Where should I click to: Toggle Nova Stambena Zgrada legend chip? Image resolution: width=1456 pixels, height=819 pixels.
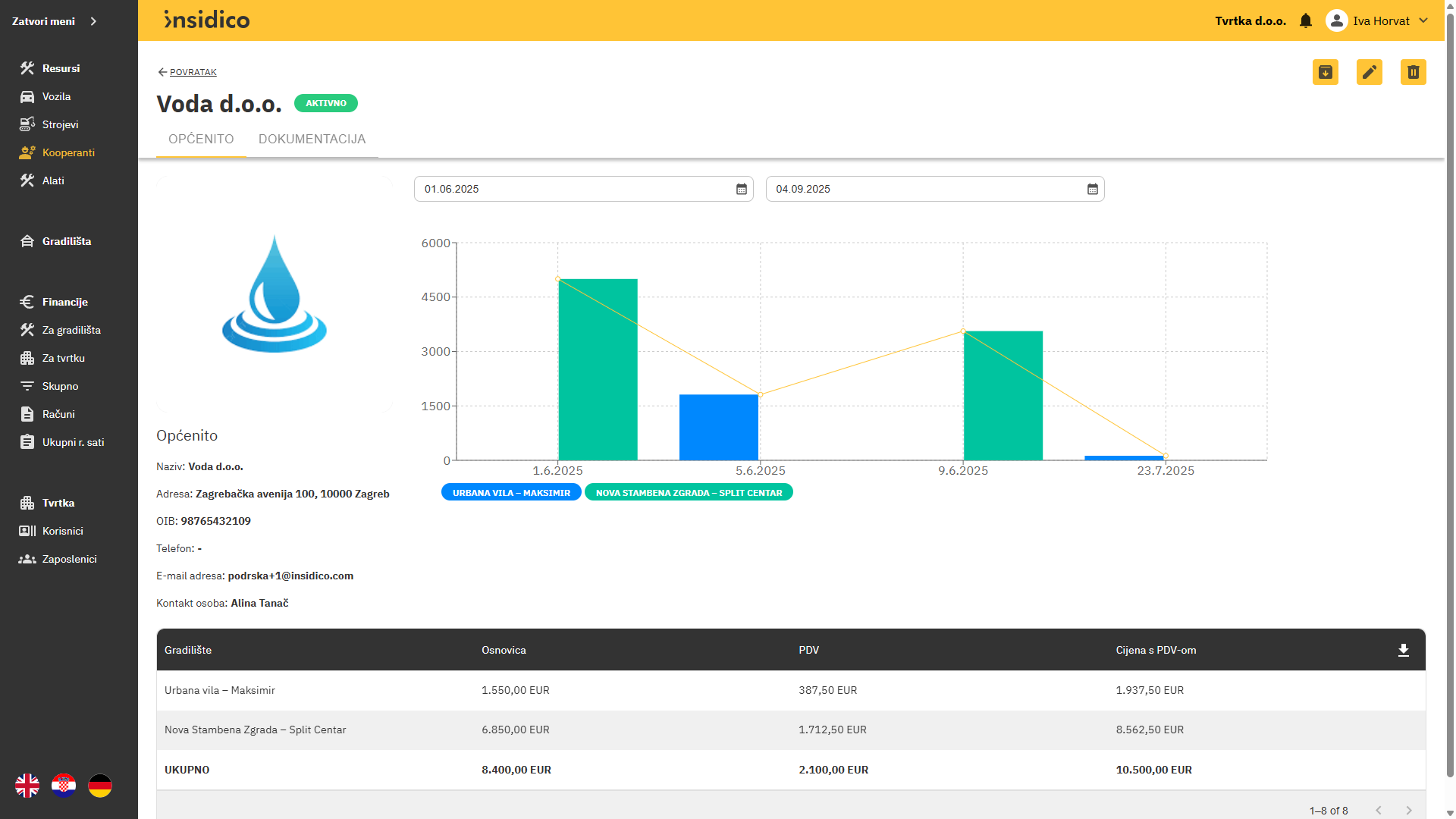pos(689,493)
